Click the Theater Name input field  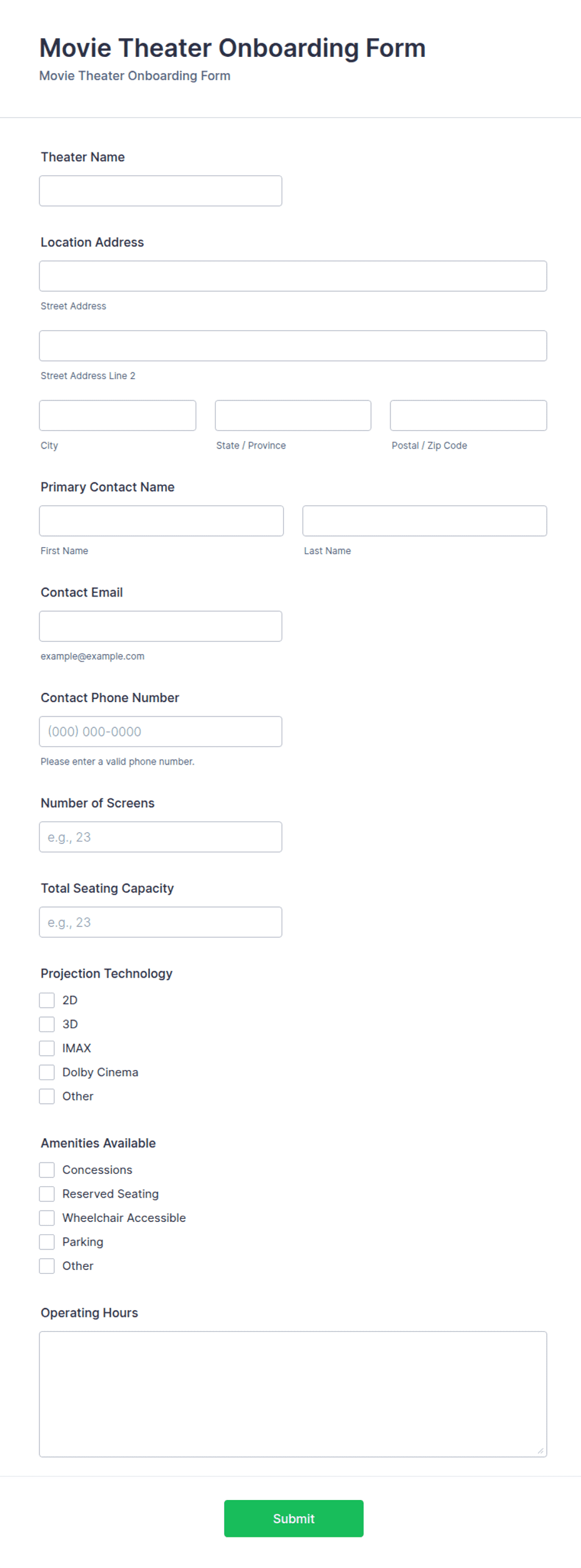(161, 191)
